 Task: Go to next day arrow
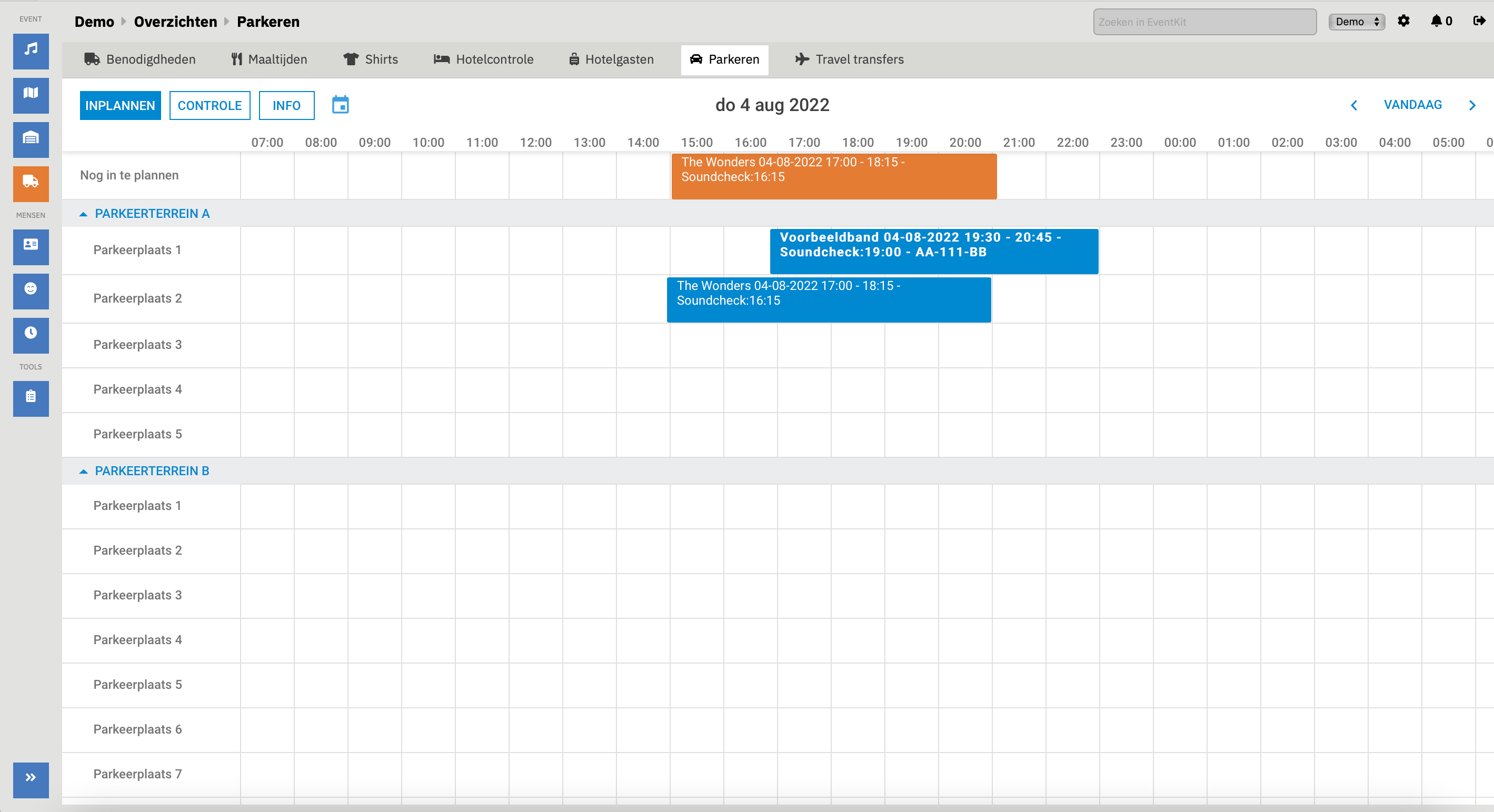click(x=1471, y=105)
